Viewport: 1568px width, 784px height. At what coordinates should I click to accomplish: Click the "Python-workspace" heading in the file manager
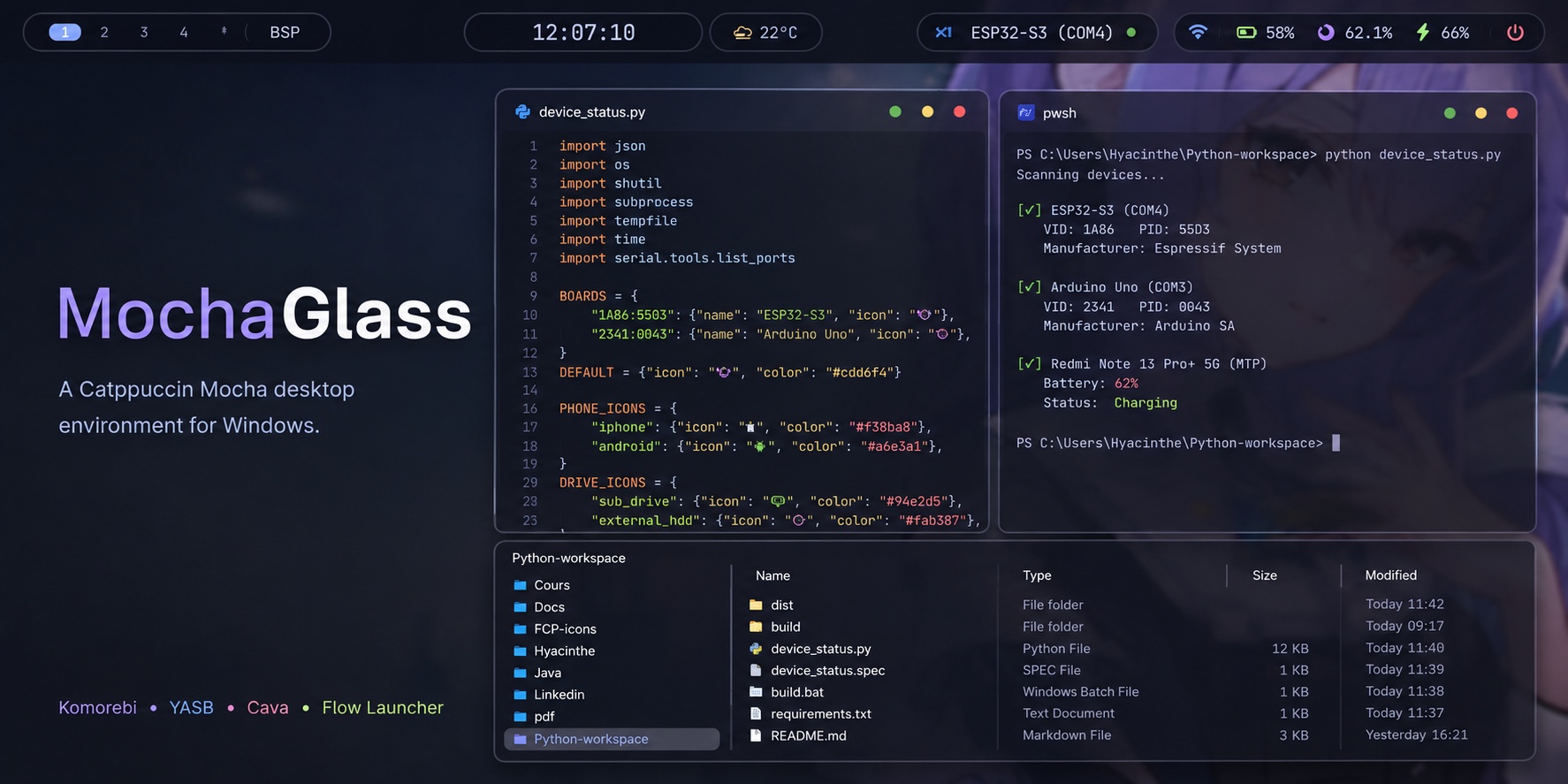coord(568,559)
